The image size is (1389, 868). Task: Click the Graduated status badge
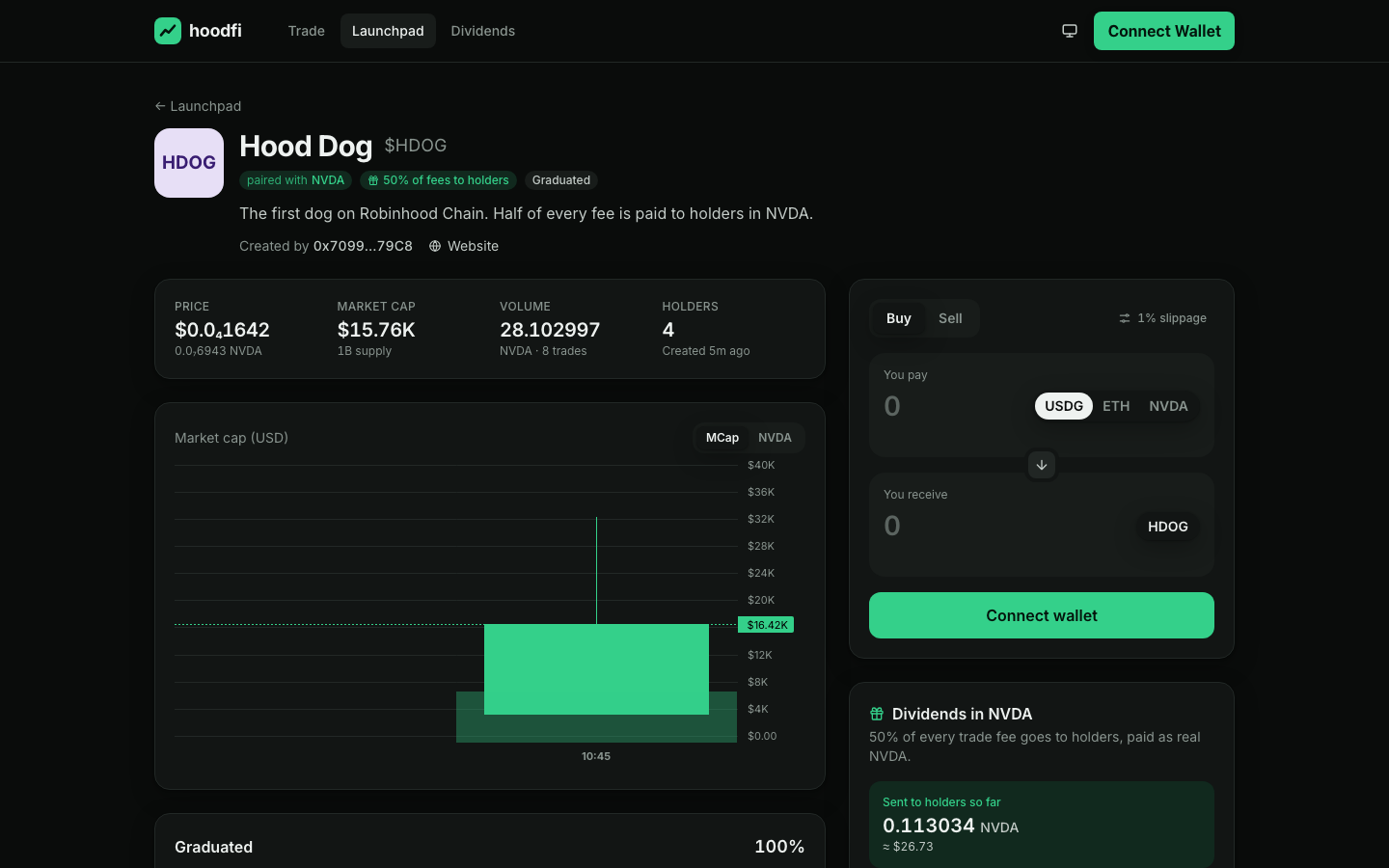pyautogui.click(x=561, y=180)
